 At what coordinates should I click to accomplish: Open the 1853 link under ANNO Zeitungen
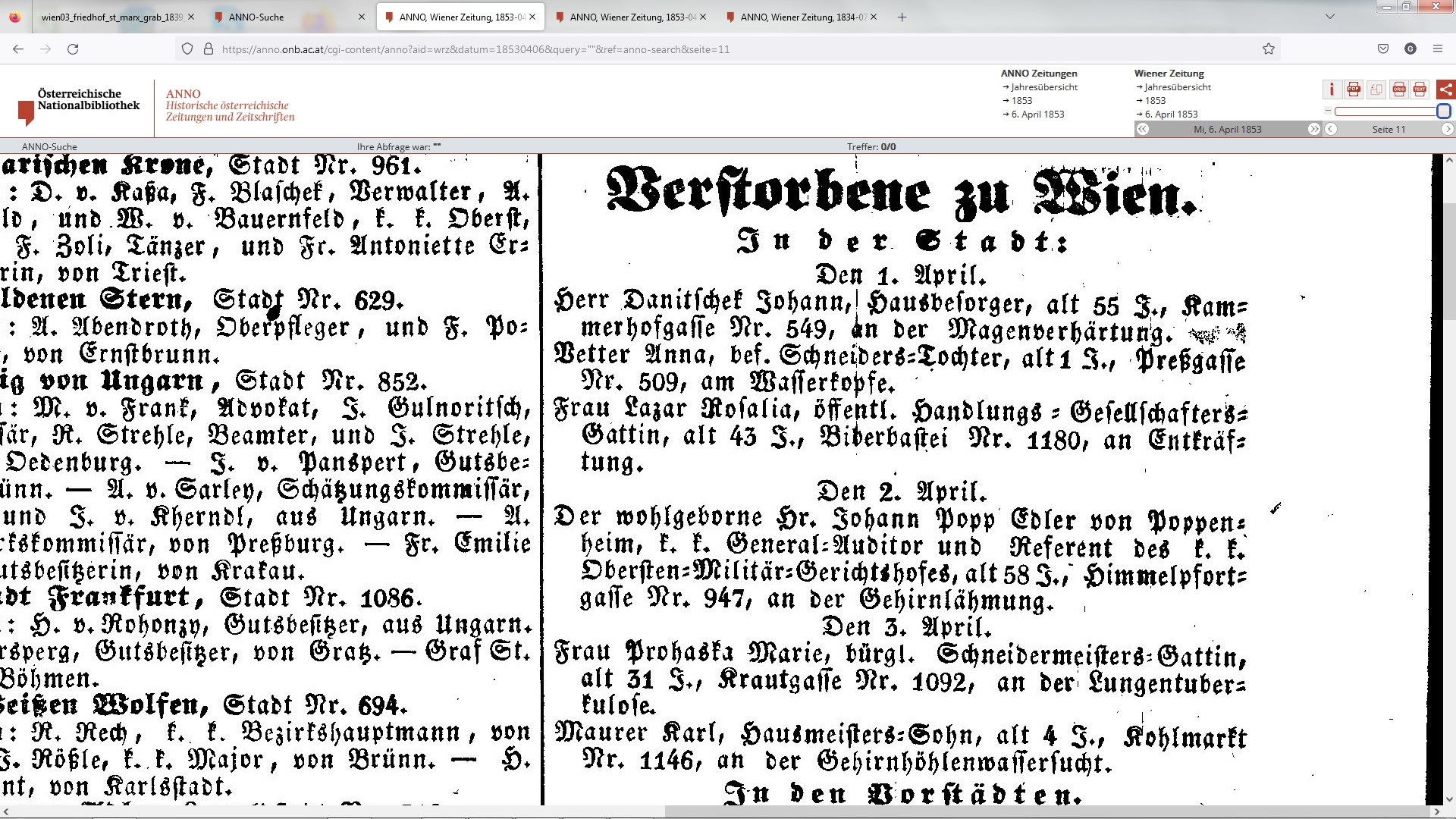coord(1021,101)
